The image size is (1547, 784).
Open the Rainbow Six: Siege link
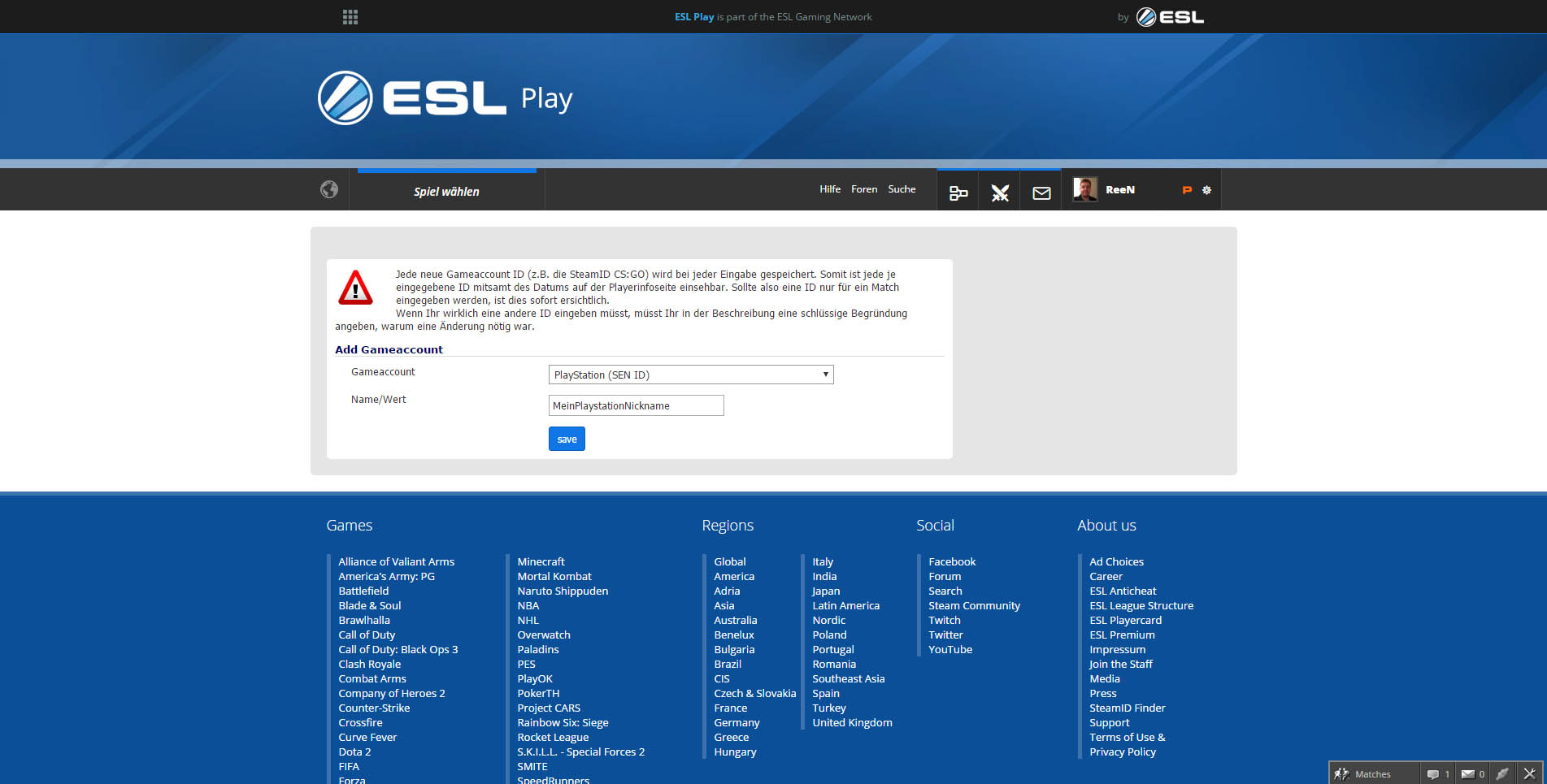pos(563,722)
